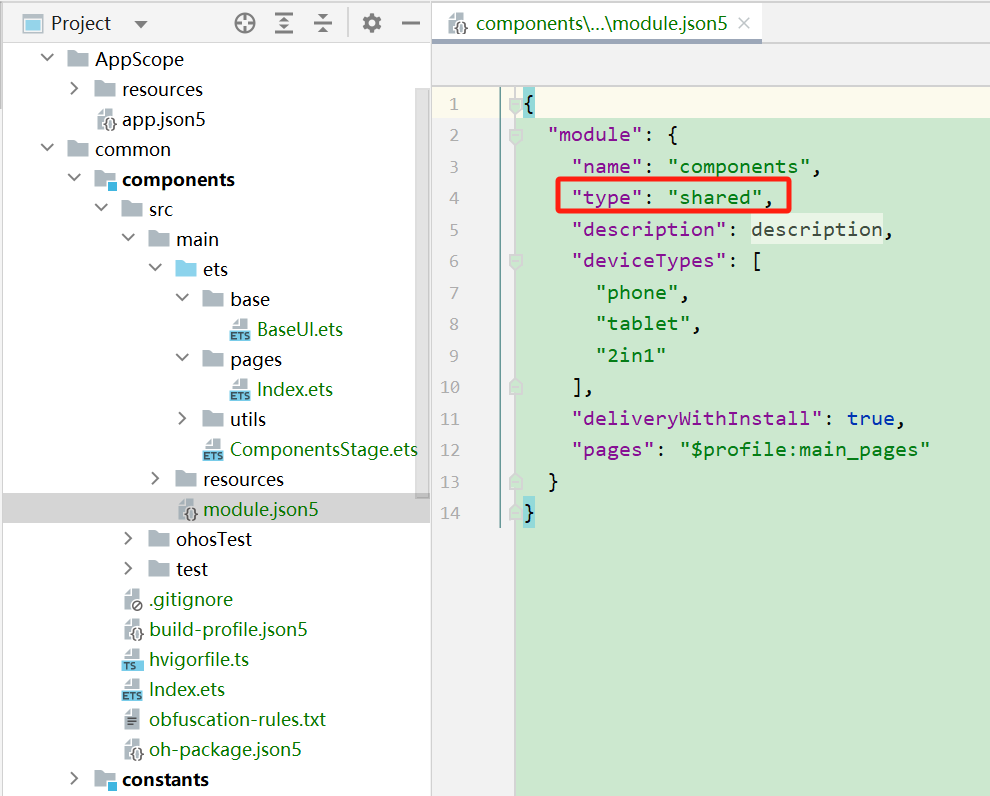
Task: Click the Project panel title label
Action: [x=80, y=23]
